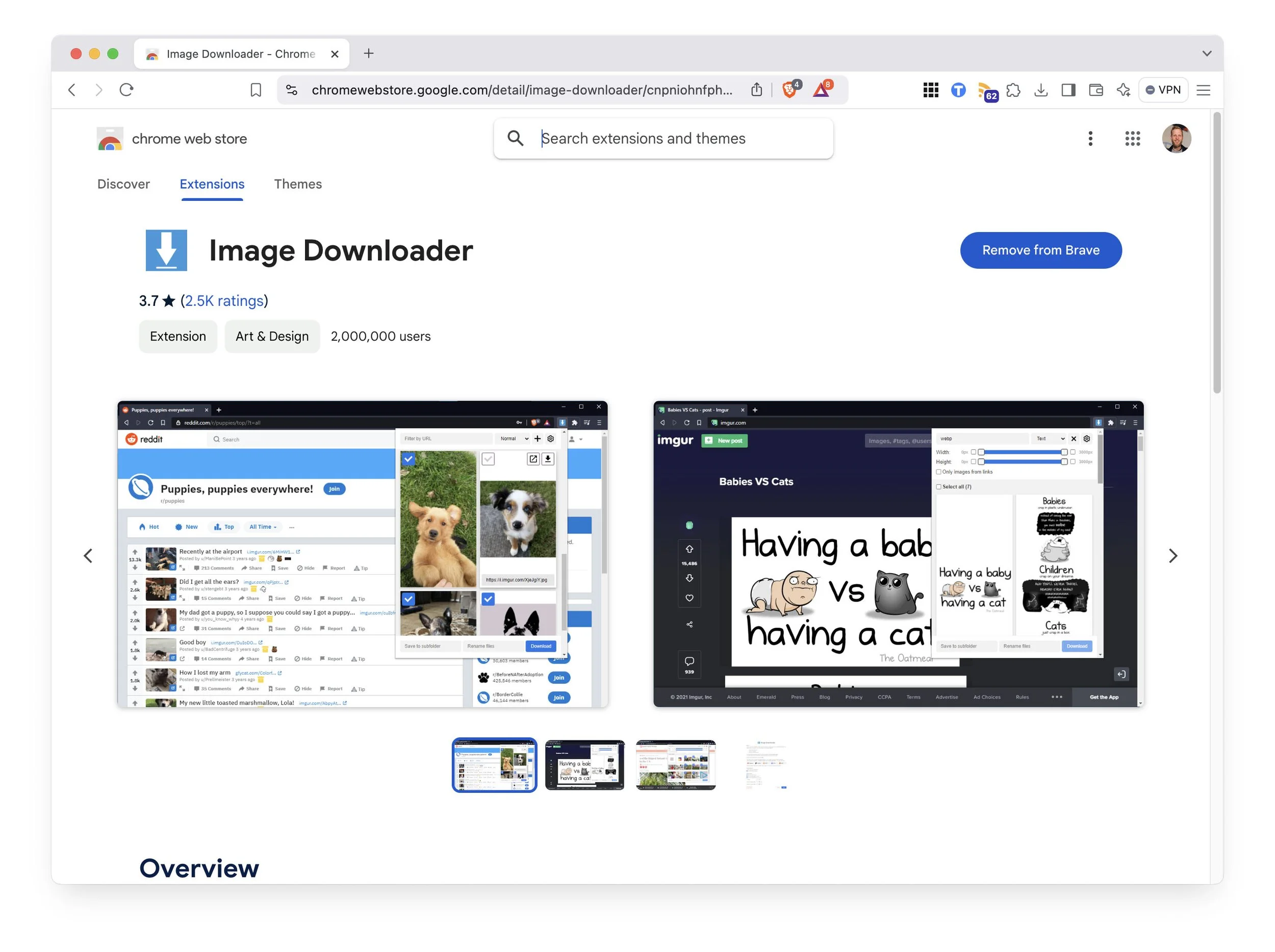Open Google apps grid in web store header

click(1132, 138)
